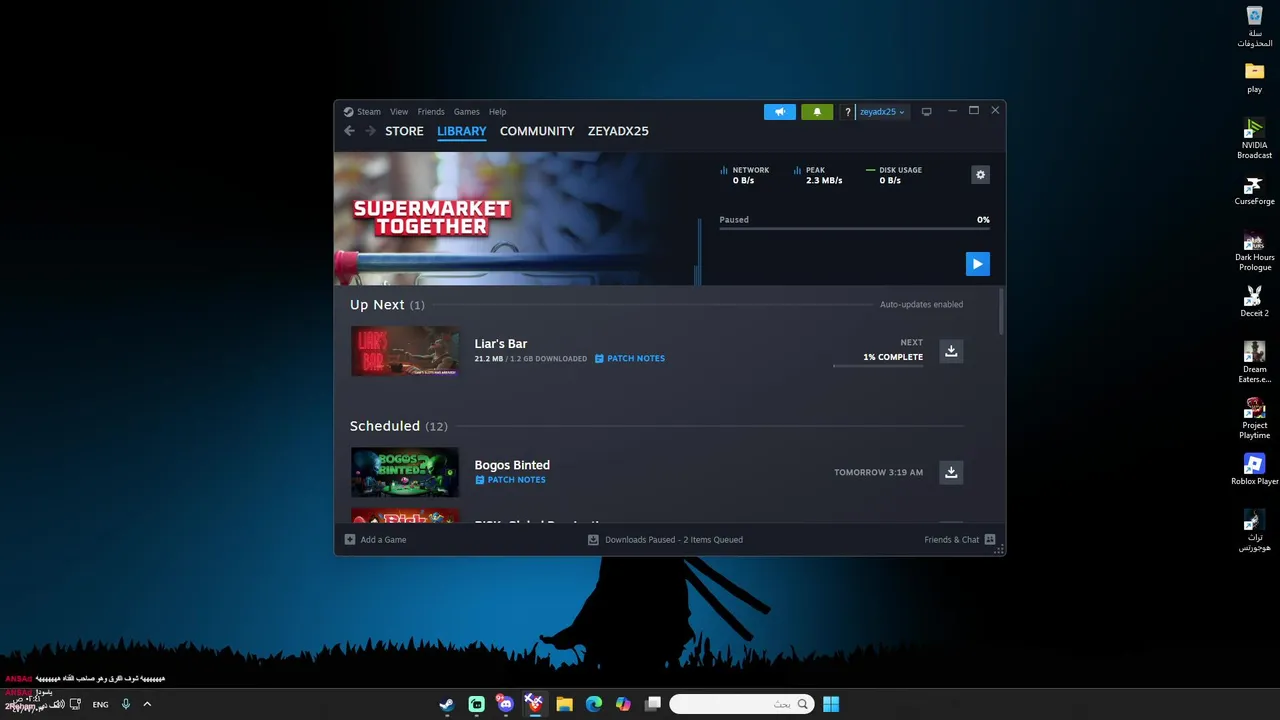Click Downloads Paused status at the bottom
The width and height of the screenshot is (1280, 720).
[665, 540]
